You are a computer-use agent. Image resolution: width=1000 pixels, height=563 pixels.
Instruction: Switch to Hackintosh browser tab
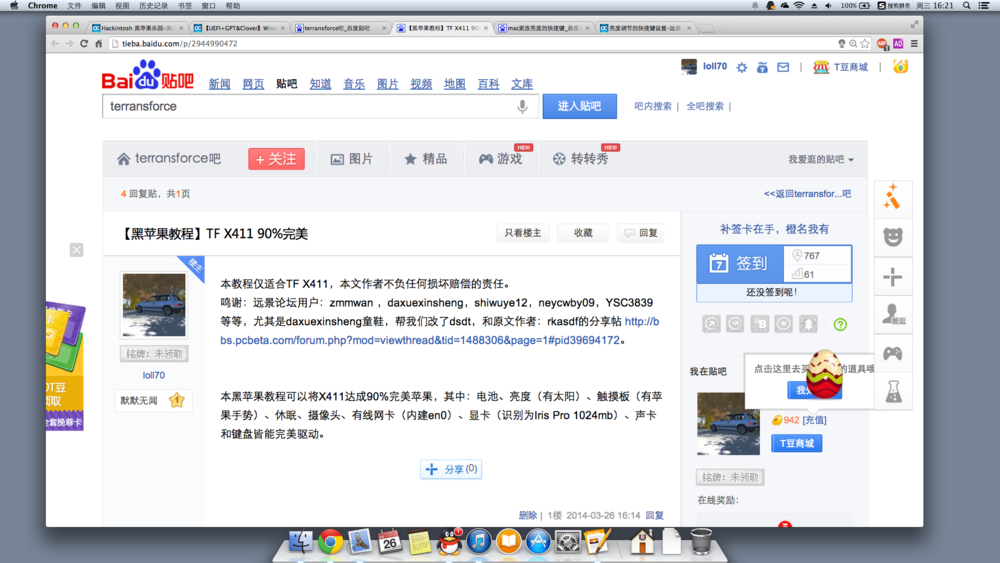tap(137, 28)
